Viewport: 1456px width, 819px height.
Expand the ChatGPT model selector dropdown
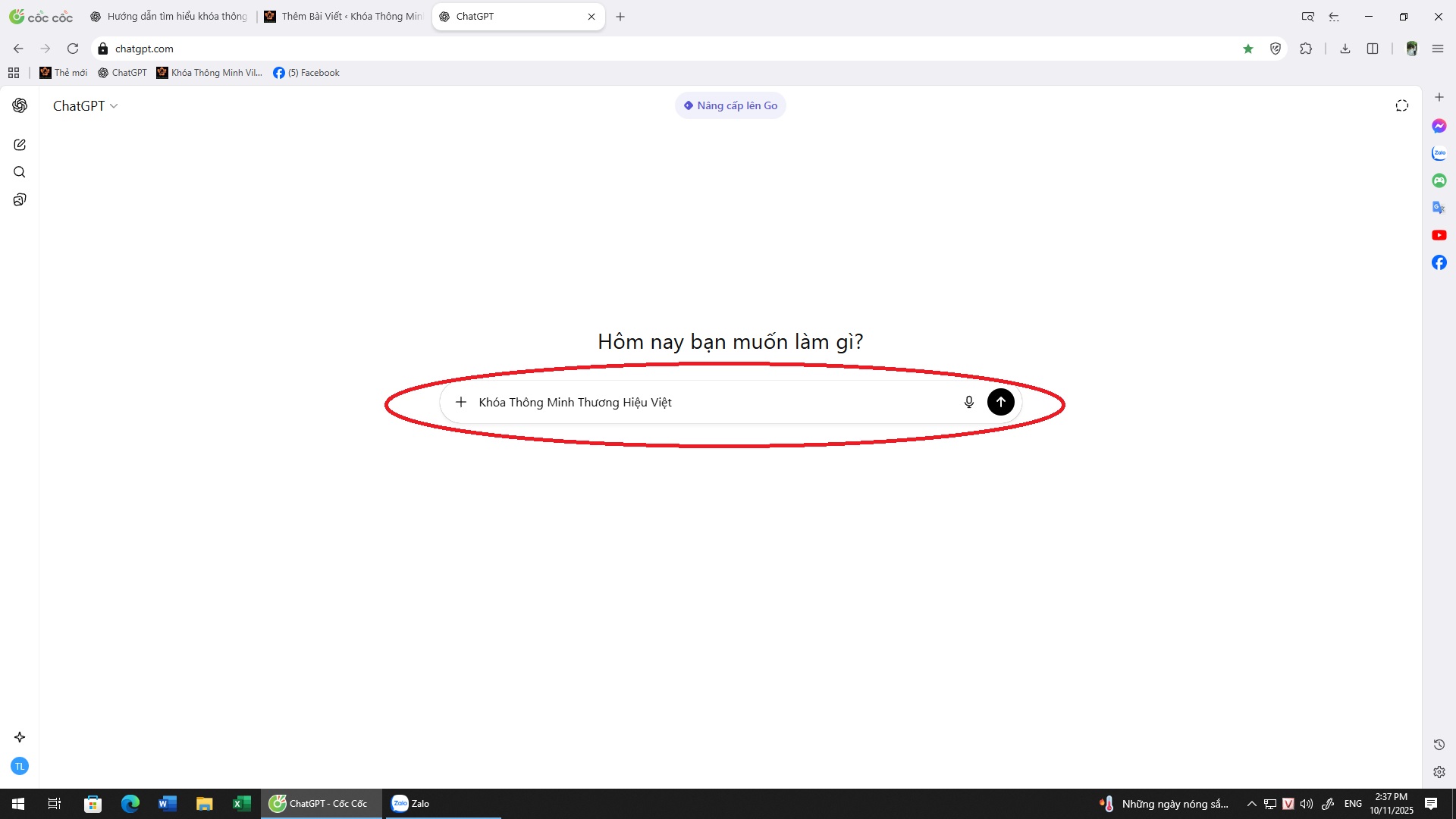pyautogui.click(x=85, y=106)
